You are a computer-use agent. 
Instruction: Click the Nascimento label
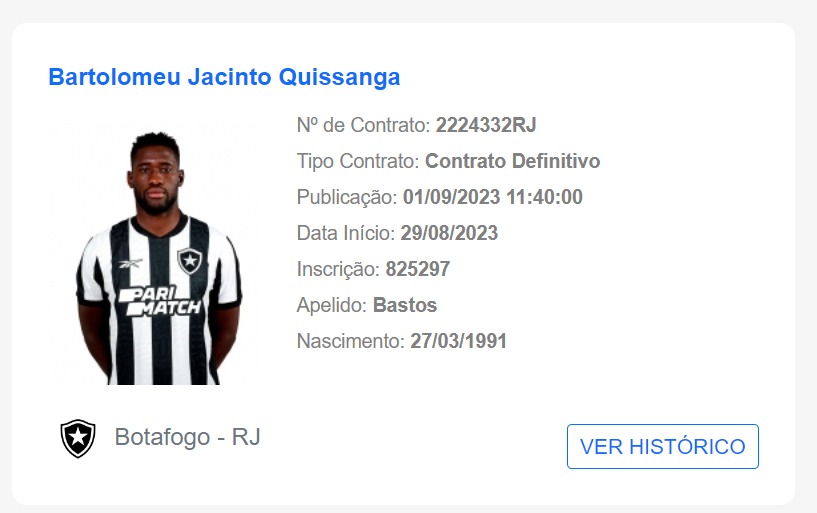[351, 341]
